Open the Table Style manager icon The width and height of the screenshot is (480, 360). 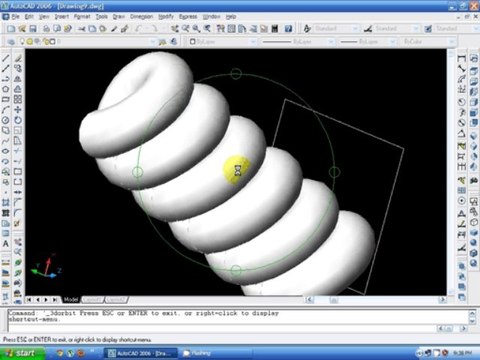[x=428, y=29]
